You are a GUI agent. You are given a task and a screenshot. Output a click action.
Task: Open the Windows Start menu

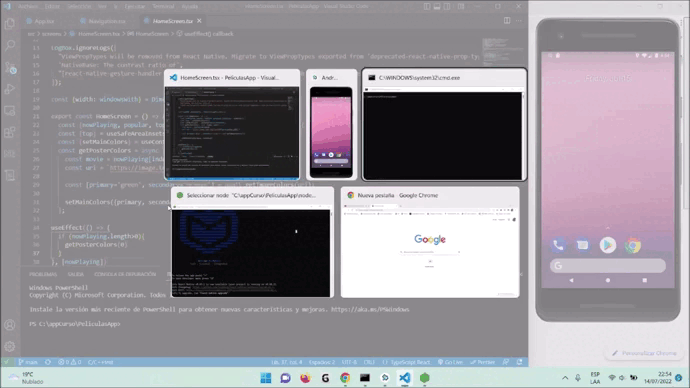(266, 378)
